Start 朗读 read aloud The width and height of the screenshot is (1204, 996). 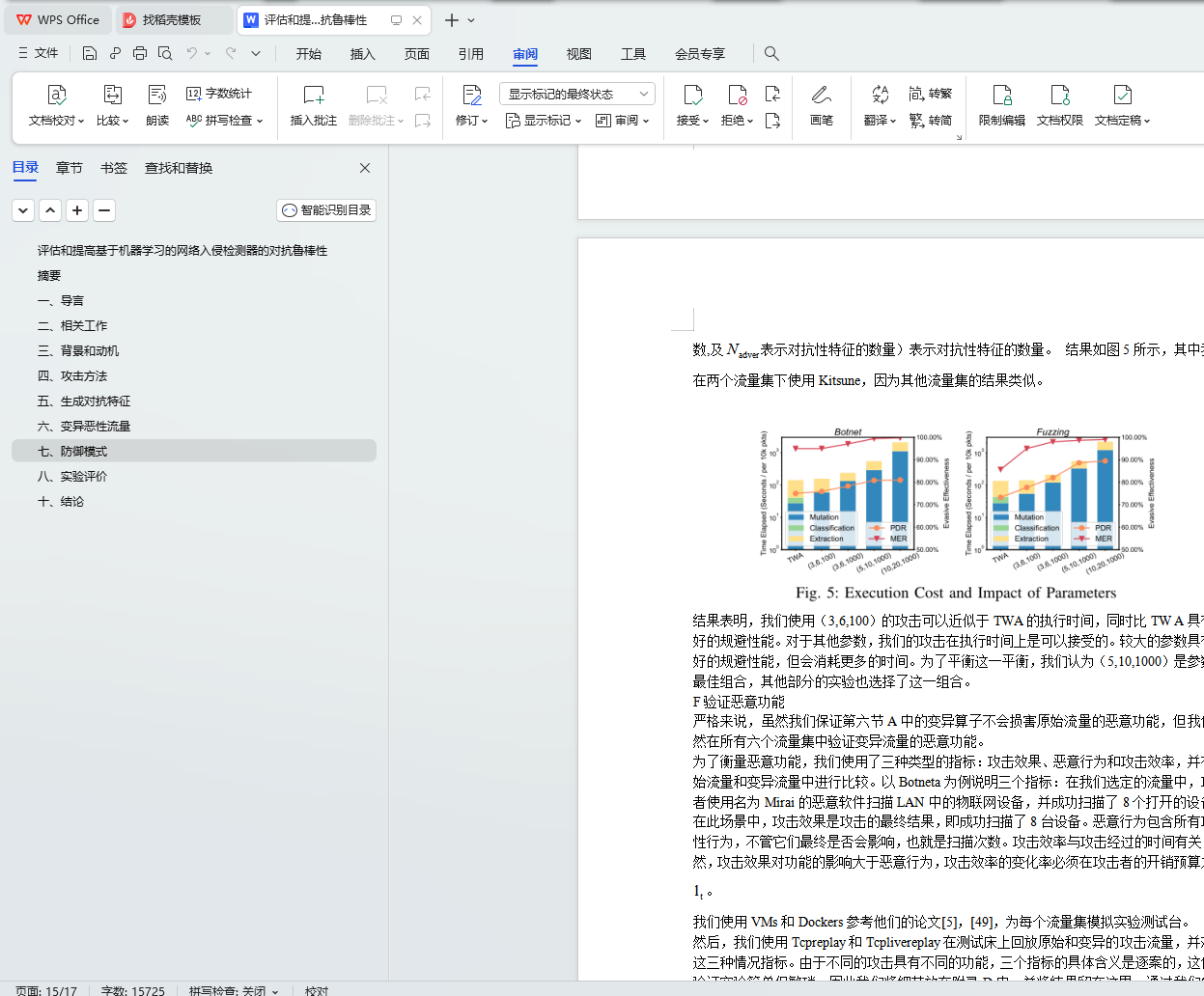(x=157, y=106)
